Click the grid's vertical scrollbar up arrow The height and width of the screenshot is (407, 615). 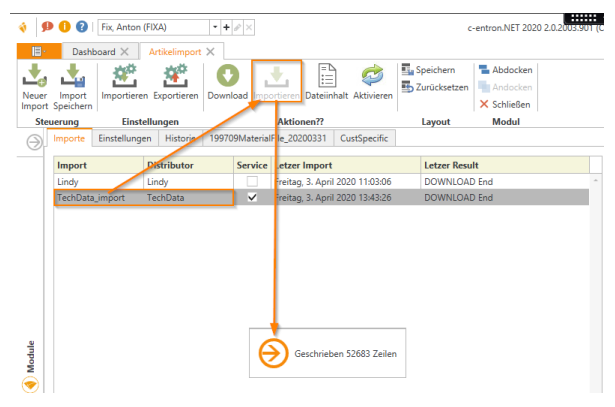597,182
